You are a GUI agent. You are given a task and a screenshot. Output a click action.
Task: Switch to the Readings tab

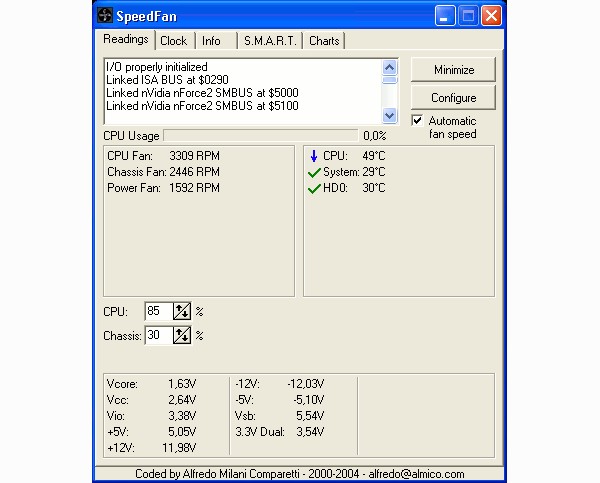[126, 39]
